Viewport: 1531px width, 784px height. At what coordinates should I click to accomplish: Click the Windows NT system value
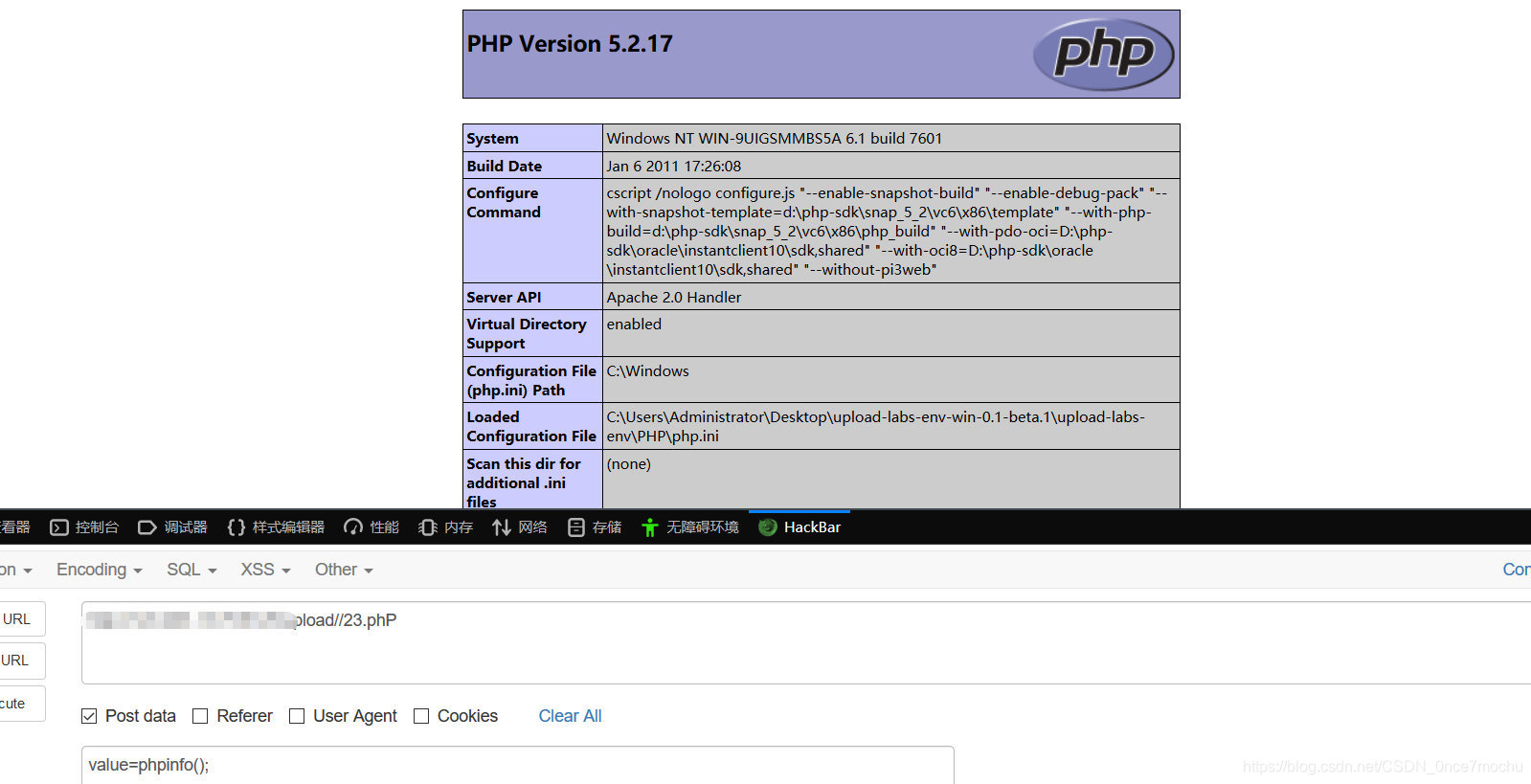pyautogui.click(x=774, y=138)
